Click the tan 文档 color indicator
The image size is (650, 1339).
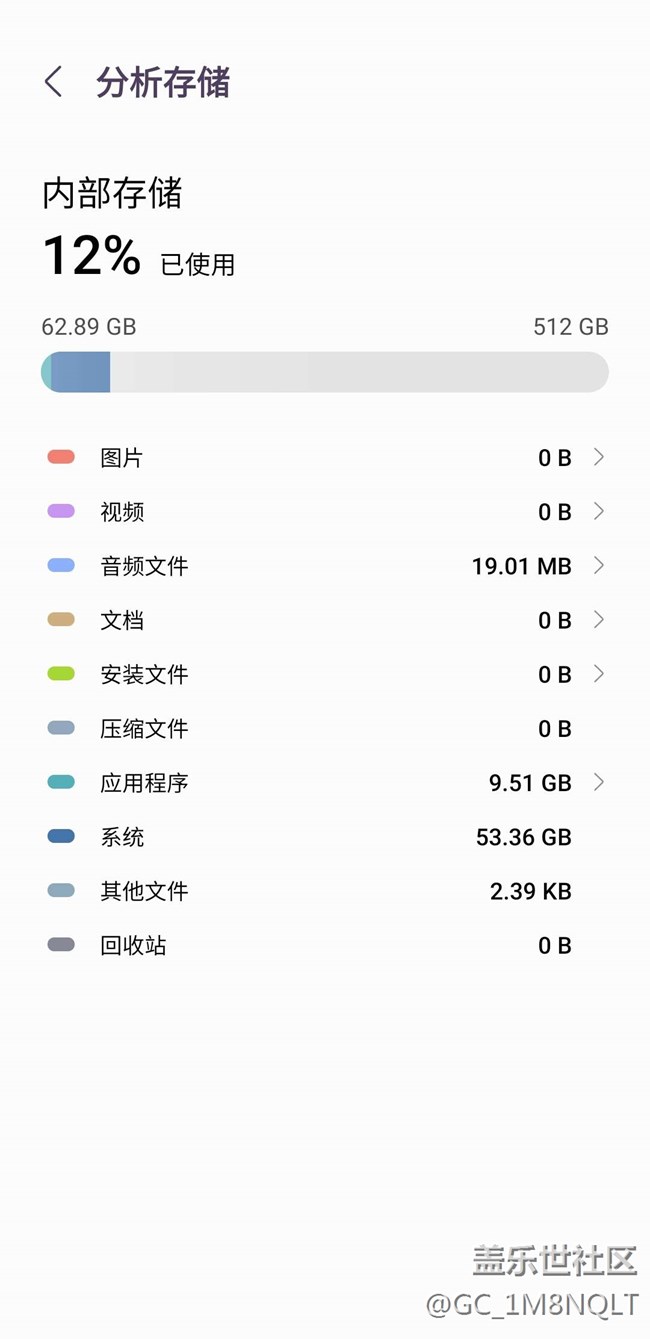click(61, 619)
